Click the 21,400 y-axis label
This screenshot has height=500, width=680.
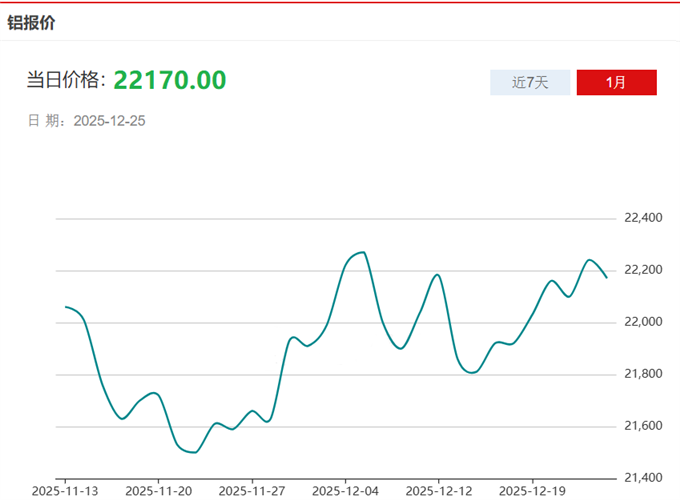pos(643,478)
